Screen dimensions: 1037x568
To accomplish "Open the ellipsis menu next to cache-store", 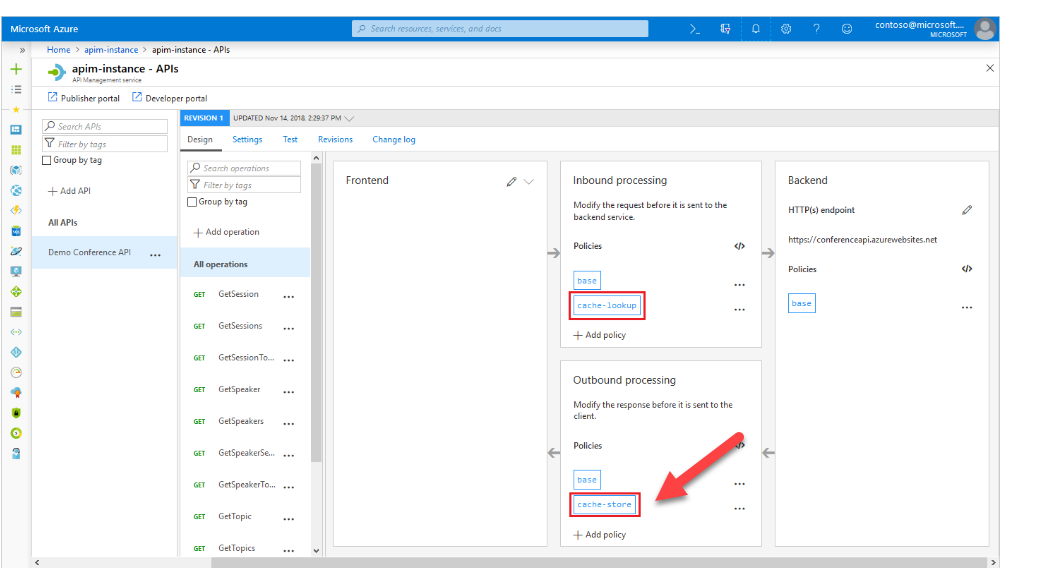I will click(739, 508).
